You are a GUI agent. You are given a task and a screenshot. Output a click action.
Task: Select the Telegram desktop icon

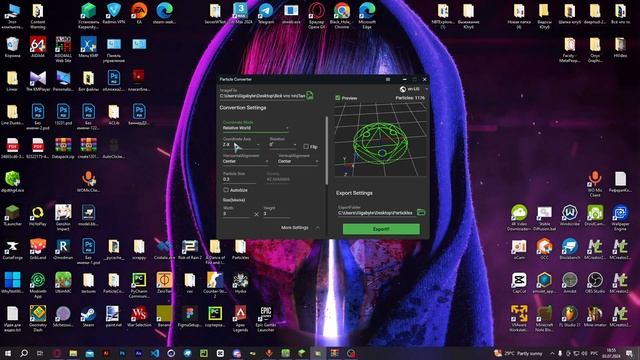coord(266,13)
